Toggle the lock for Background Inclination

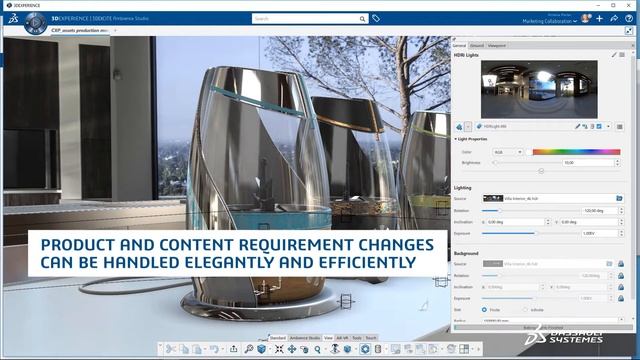pyautogui.click(x=621, y=287)
